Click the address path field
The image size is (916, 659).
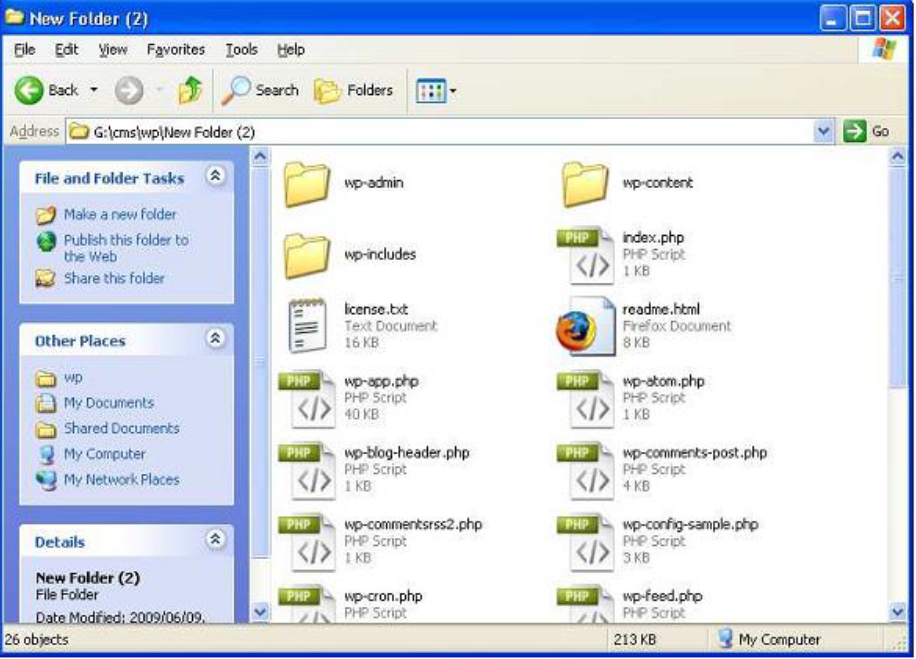[439, 132]
